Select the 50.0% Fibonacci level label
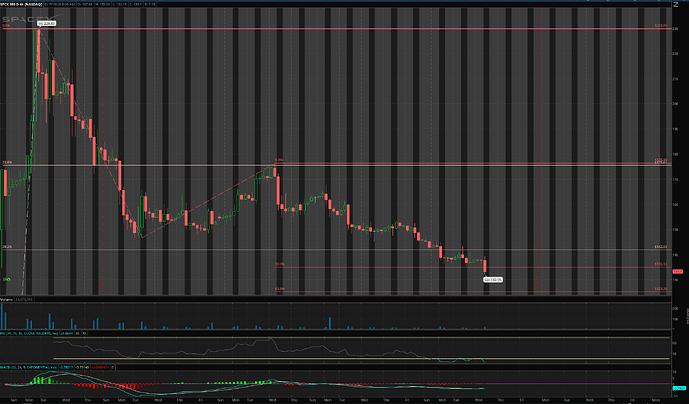689x404 pixels. [280, 264]
